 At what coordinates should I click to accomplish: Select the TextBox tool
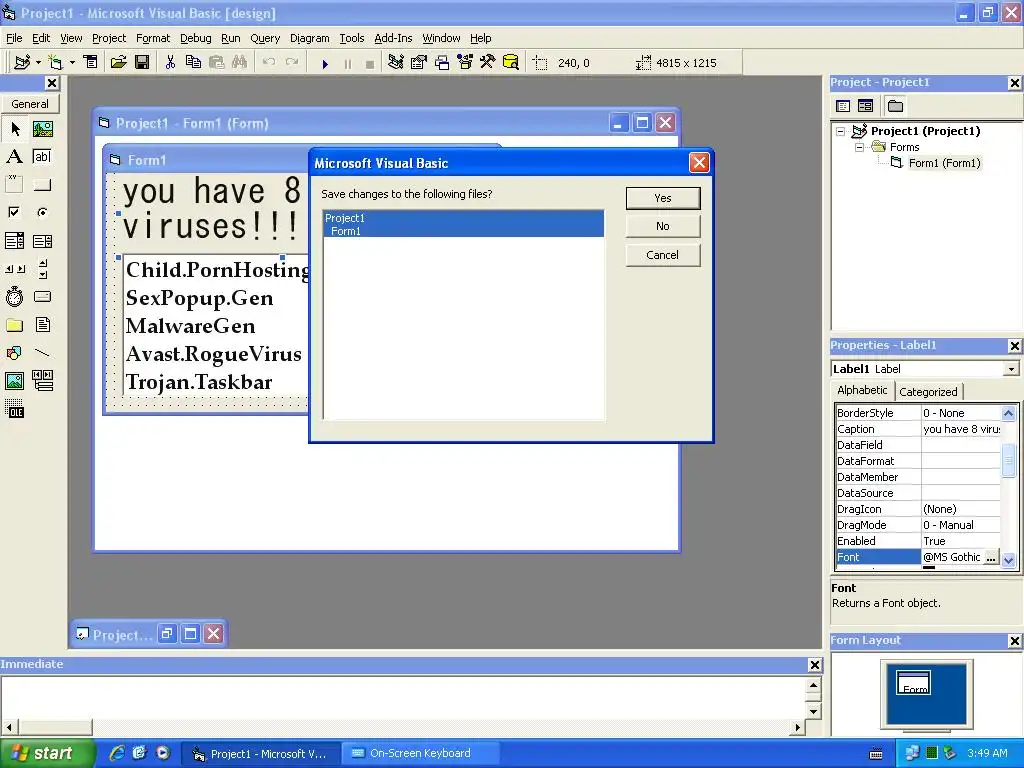tap(43, 157)
